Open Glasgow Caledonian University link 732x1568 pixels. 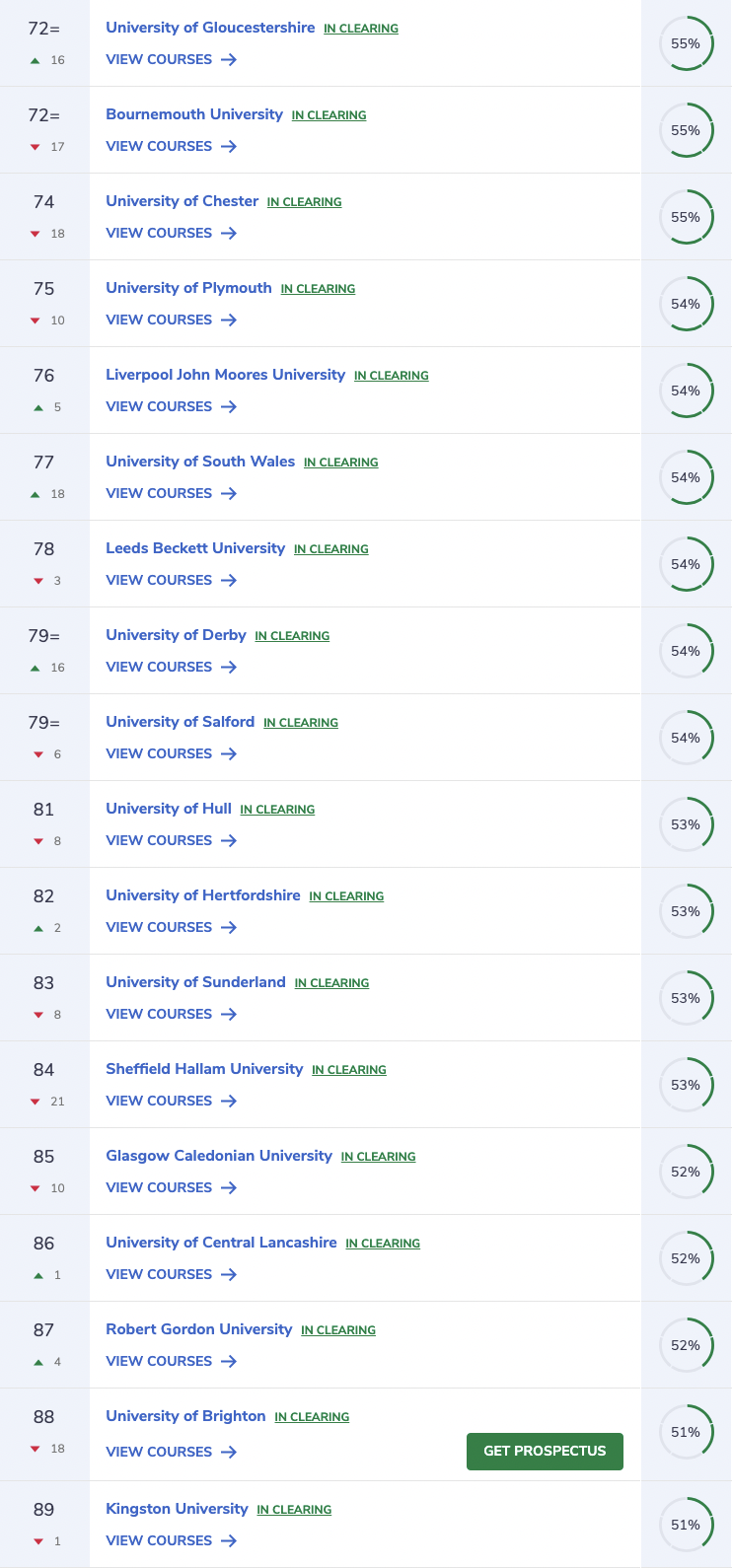pos(219,1156)
